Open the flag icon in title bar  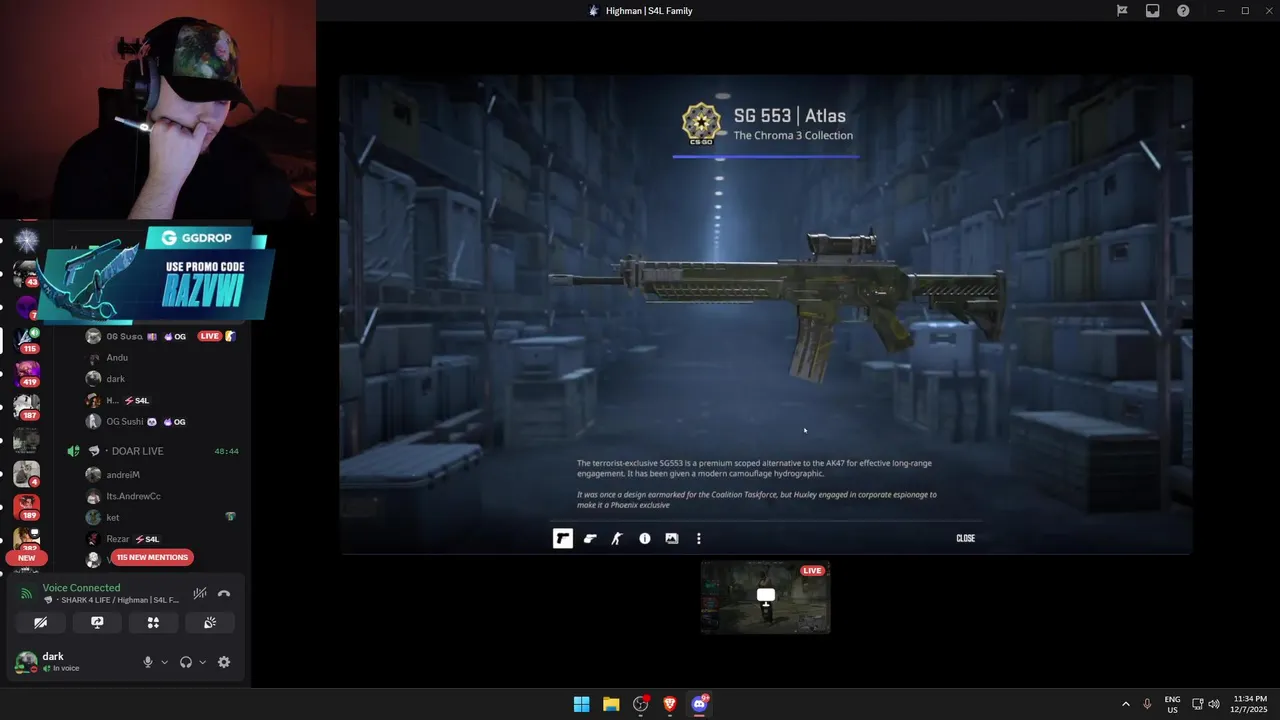(1122, 11)
